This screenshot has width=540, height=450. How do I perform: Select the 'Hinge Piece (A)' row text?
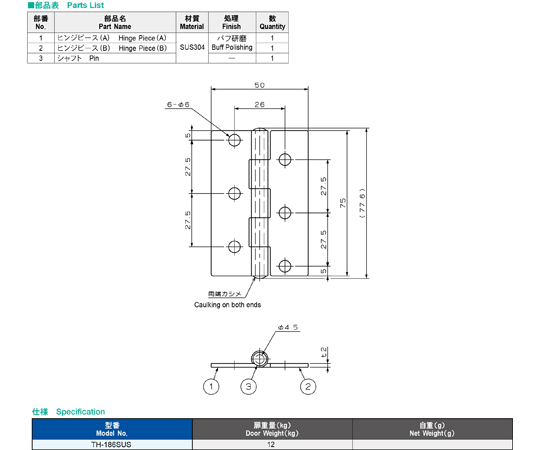point(142,38)
